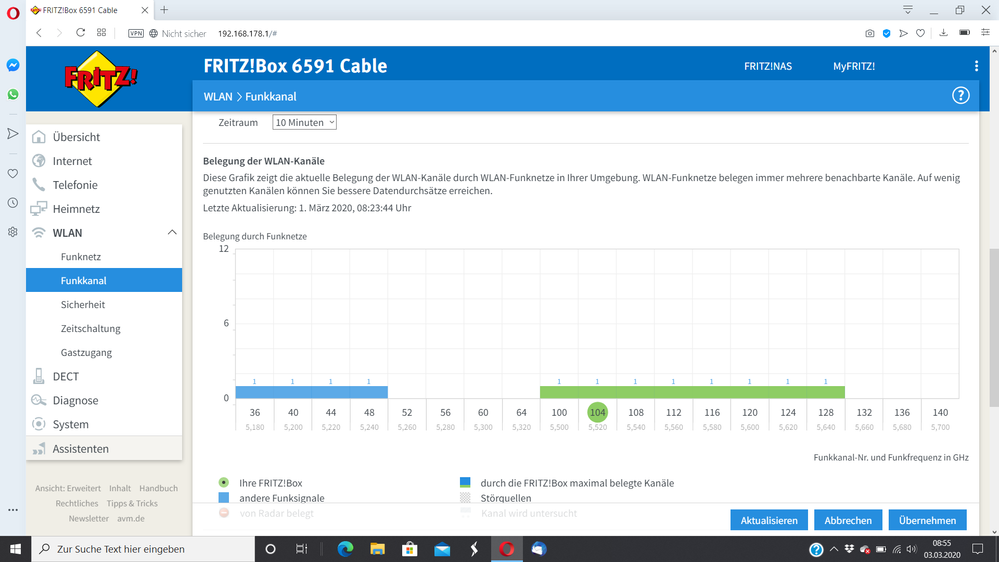The width and height of the screenshot is (999, 562).
Task: Click the blue bar on channel 36
Action: (255, 393)
